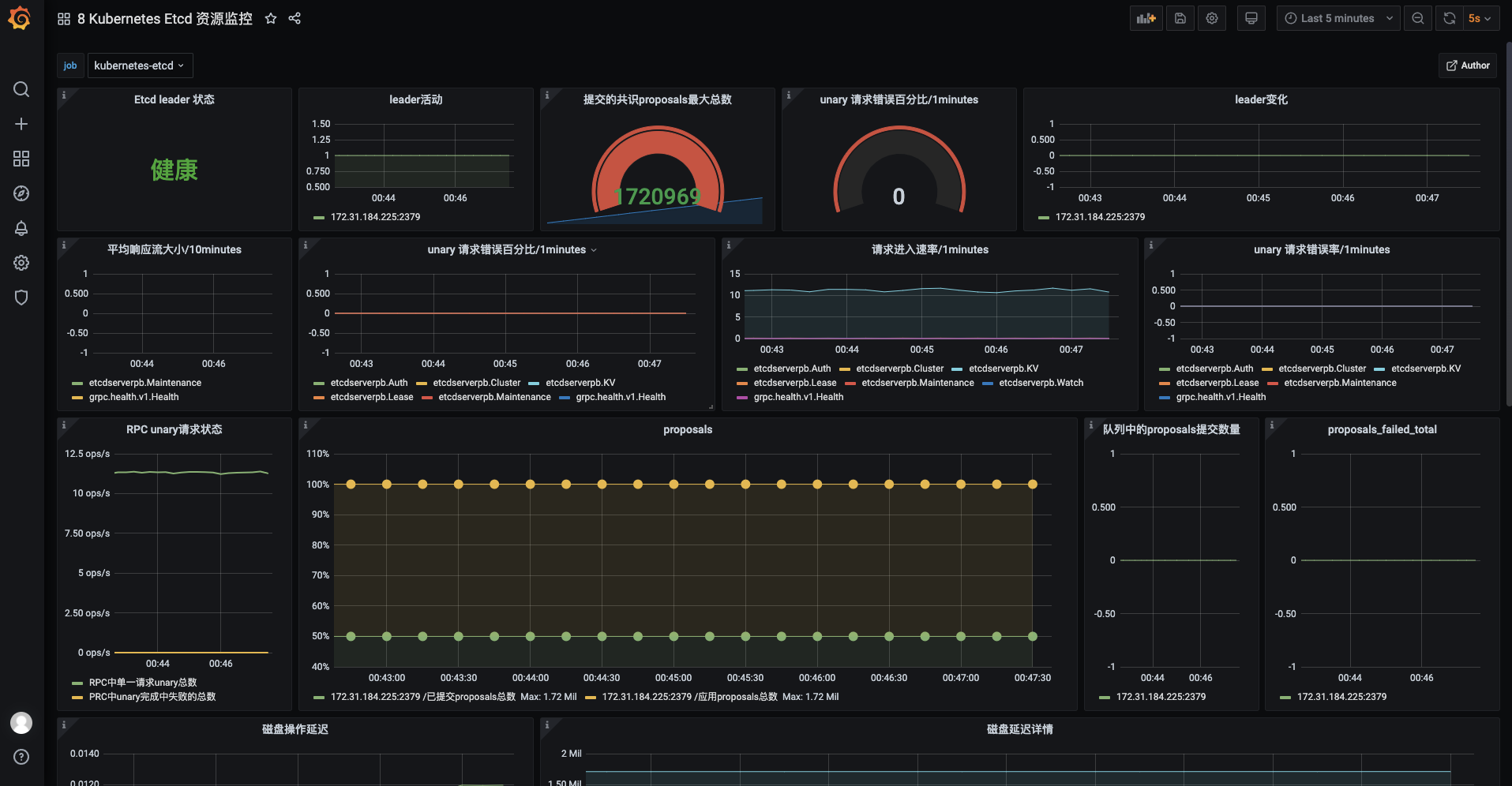Image resolution: width=1512 pixels, height=786 pixels.
Task: Open the 平均响应流大小/10minutes panel title
Action: [174, 249]
